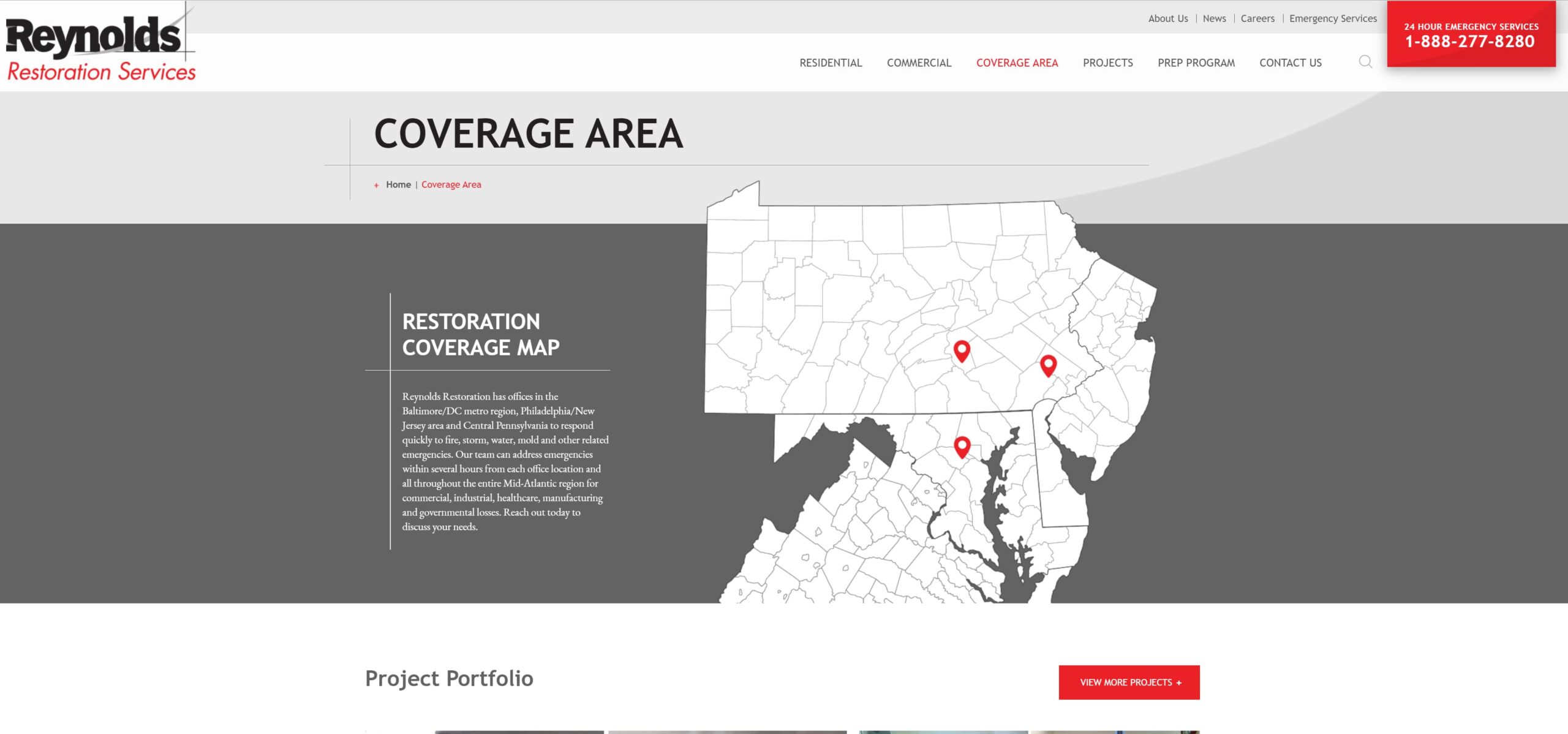Call the 24 hour emergency number button
The height and width of the screenshot is (734, 1568).
1471,34
